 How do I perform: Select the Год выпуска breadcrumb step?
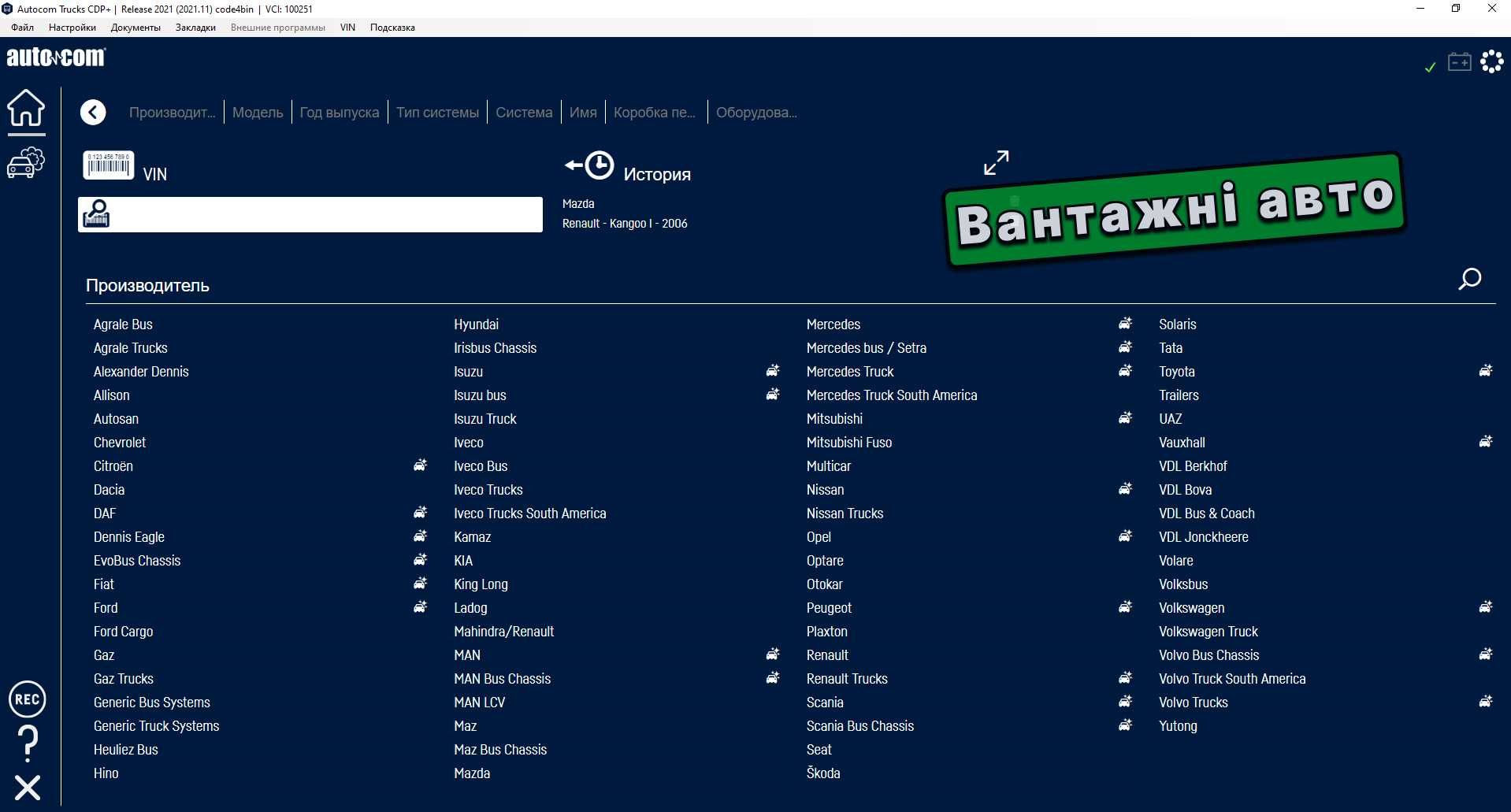point(340,113)
